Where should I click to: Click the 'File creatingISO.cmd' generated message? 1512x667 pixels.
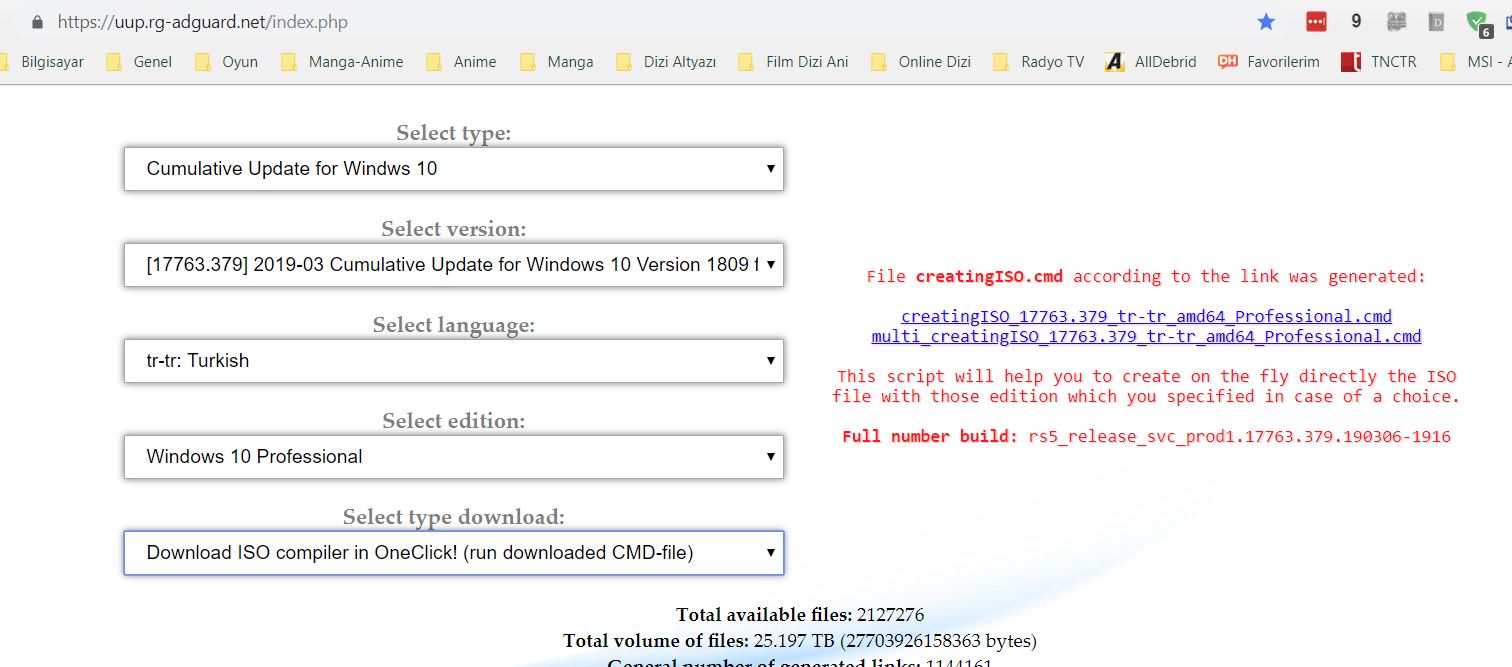(1146, 276)
